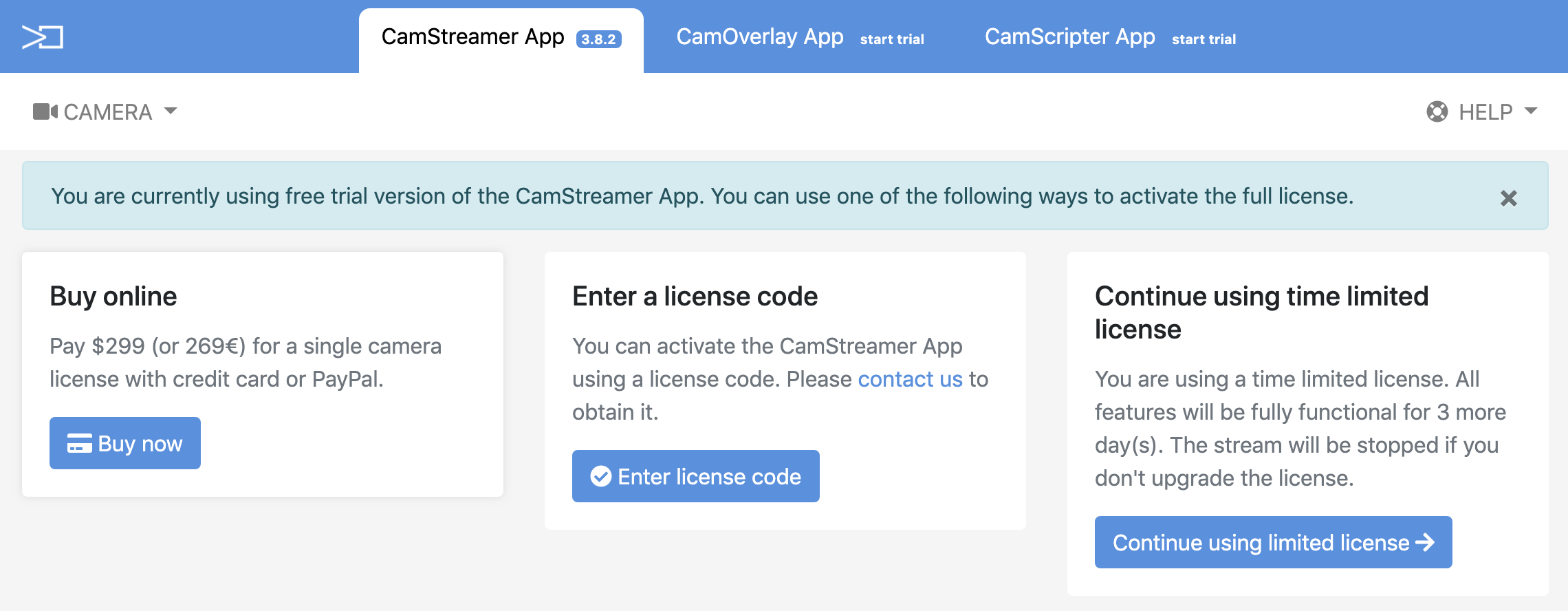Screen dimensions: 1568x611
Task: Start trial for CamScripter App
Action: click(1204, 39)
